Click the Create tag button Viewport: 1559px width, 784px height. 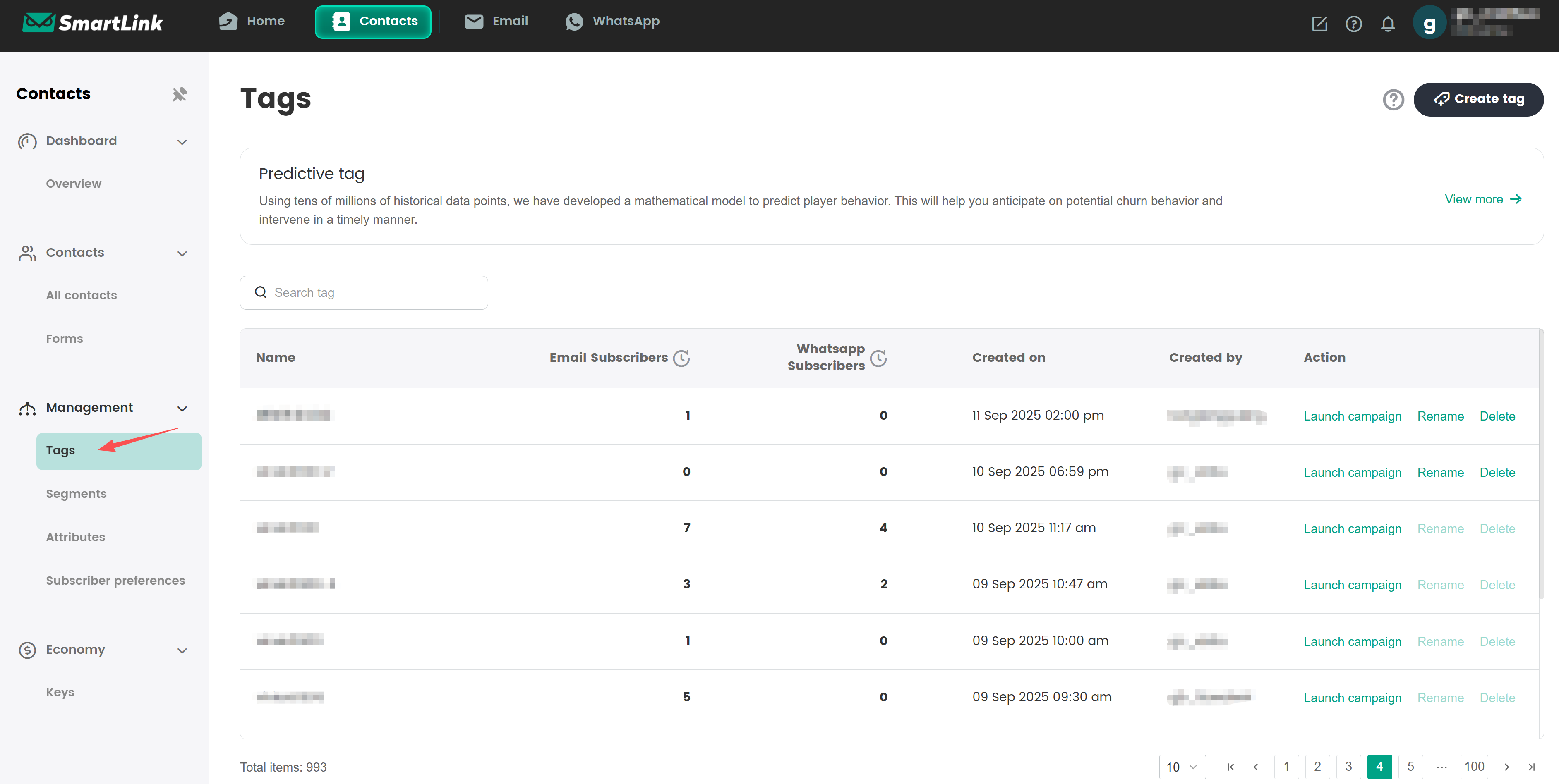pyautogui.click(x=1478, y=99)
